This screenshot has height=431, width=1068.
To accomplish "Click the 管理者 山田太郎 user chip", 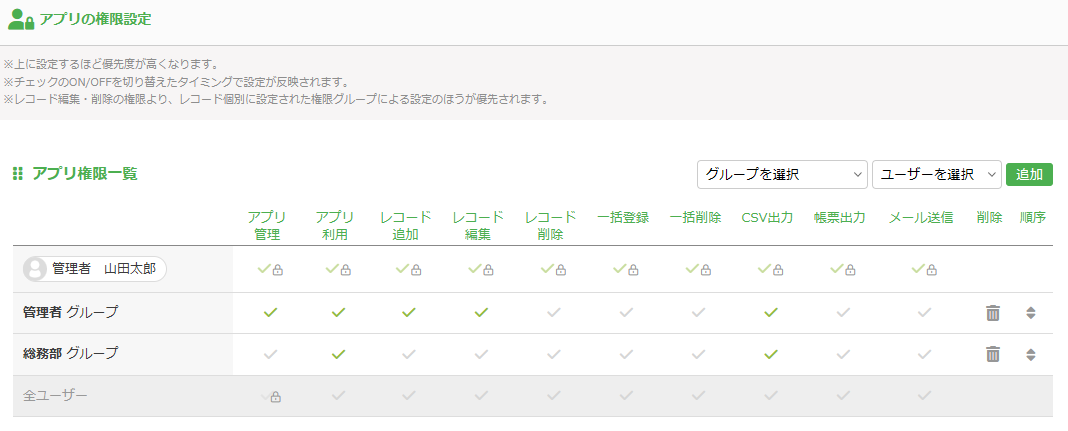I will coord(95,269).
